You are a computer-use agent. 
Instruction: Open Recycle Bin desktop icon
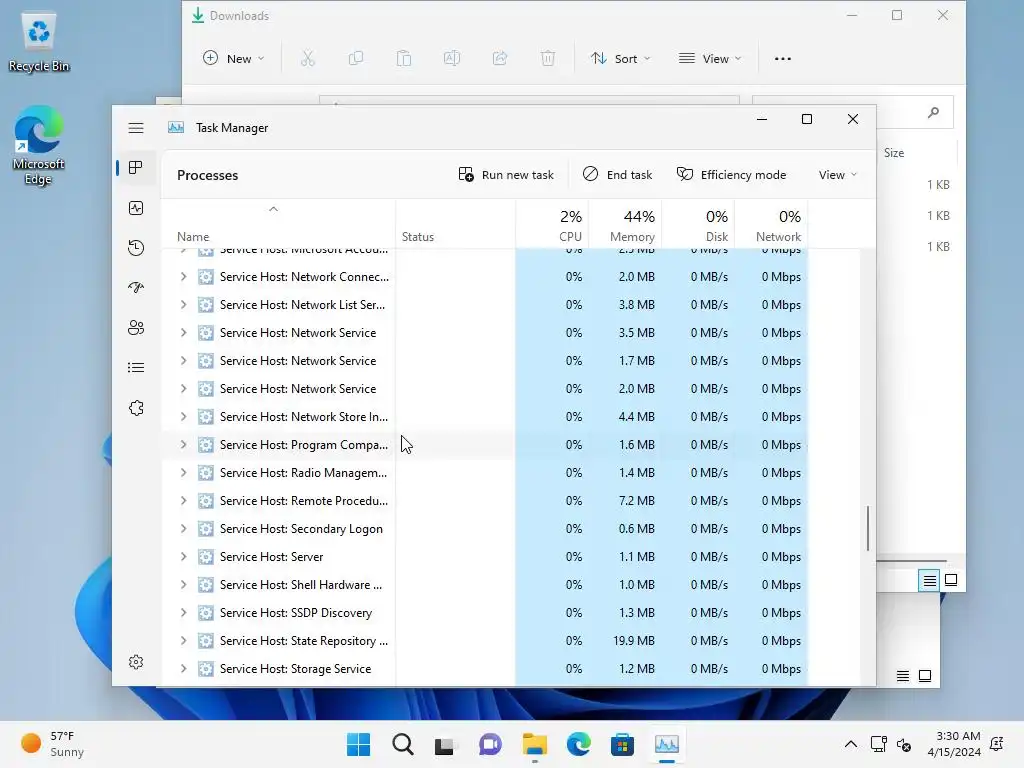point(39,43)
